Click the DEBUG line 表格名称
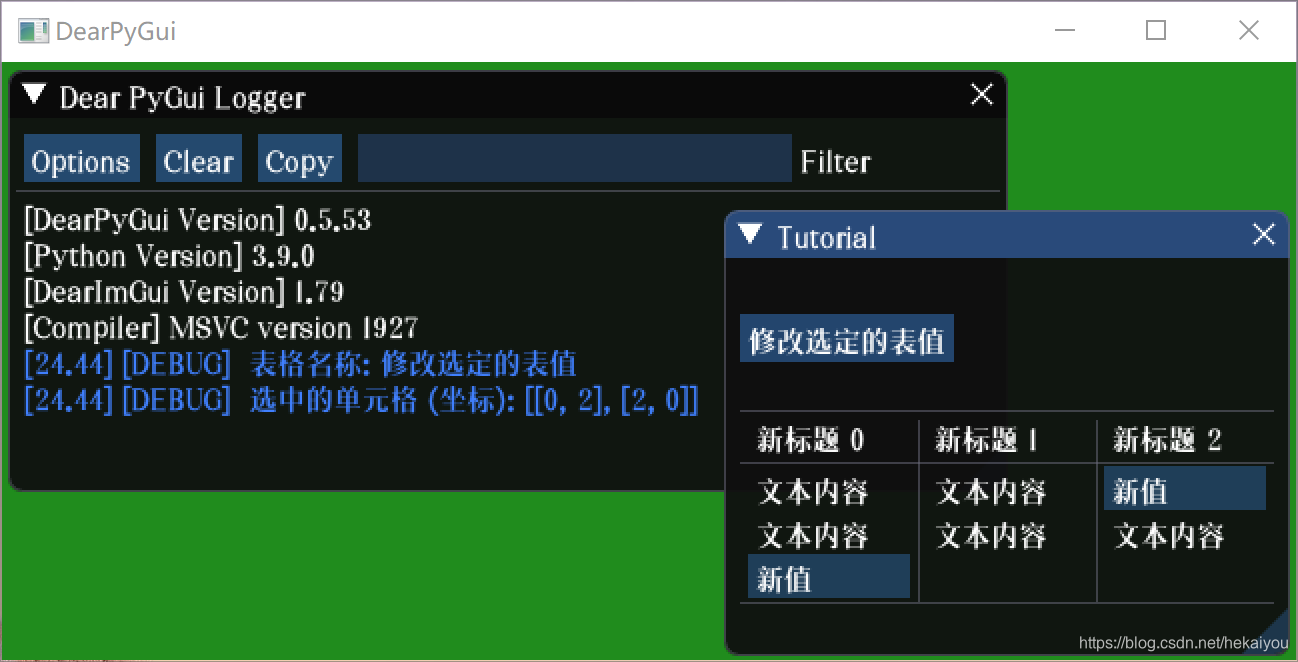1298x662 pixels. click(x=300, y=364)
